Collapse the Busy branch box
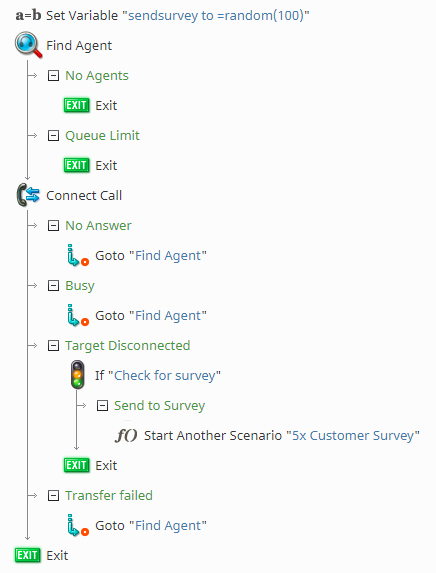Image resolution: width=436 pixels, height=573 pixels. coord(53,285)
